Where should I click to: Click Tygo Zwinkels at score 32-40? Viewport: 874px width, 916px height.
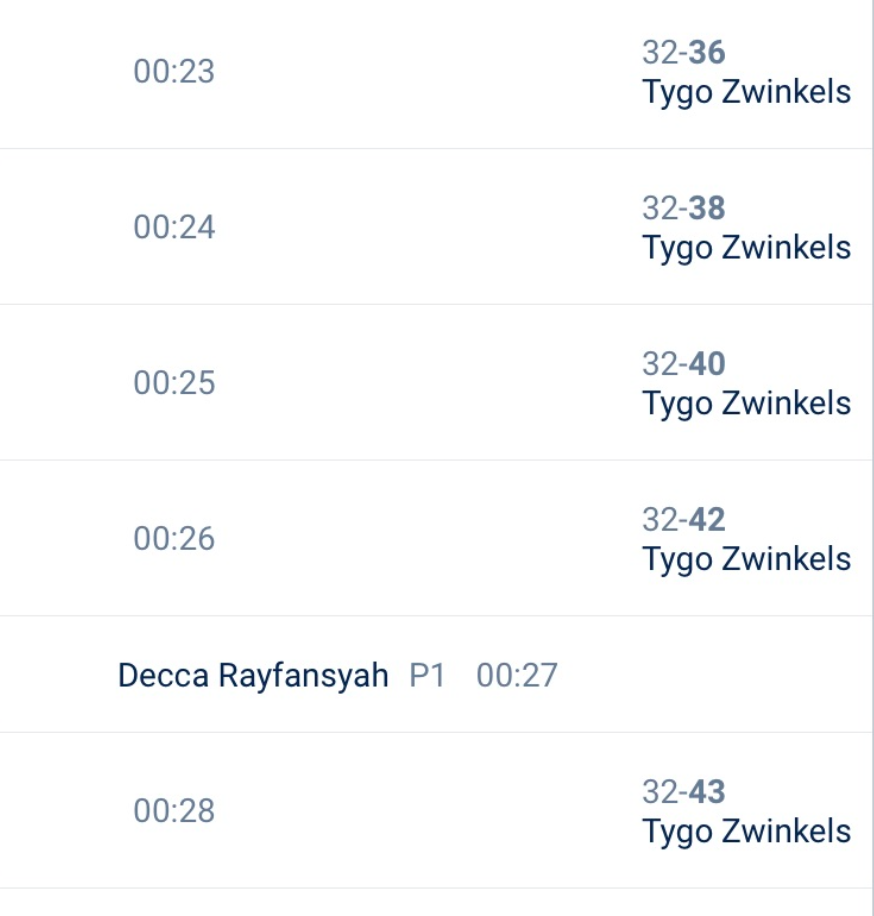(x=746, y=403)
